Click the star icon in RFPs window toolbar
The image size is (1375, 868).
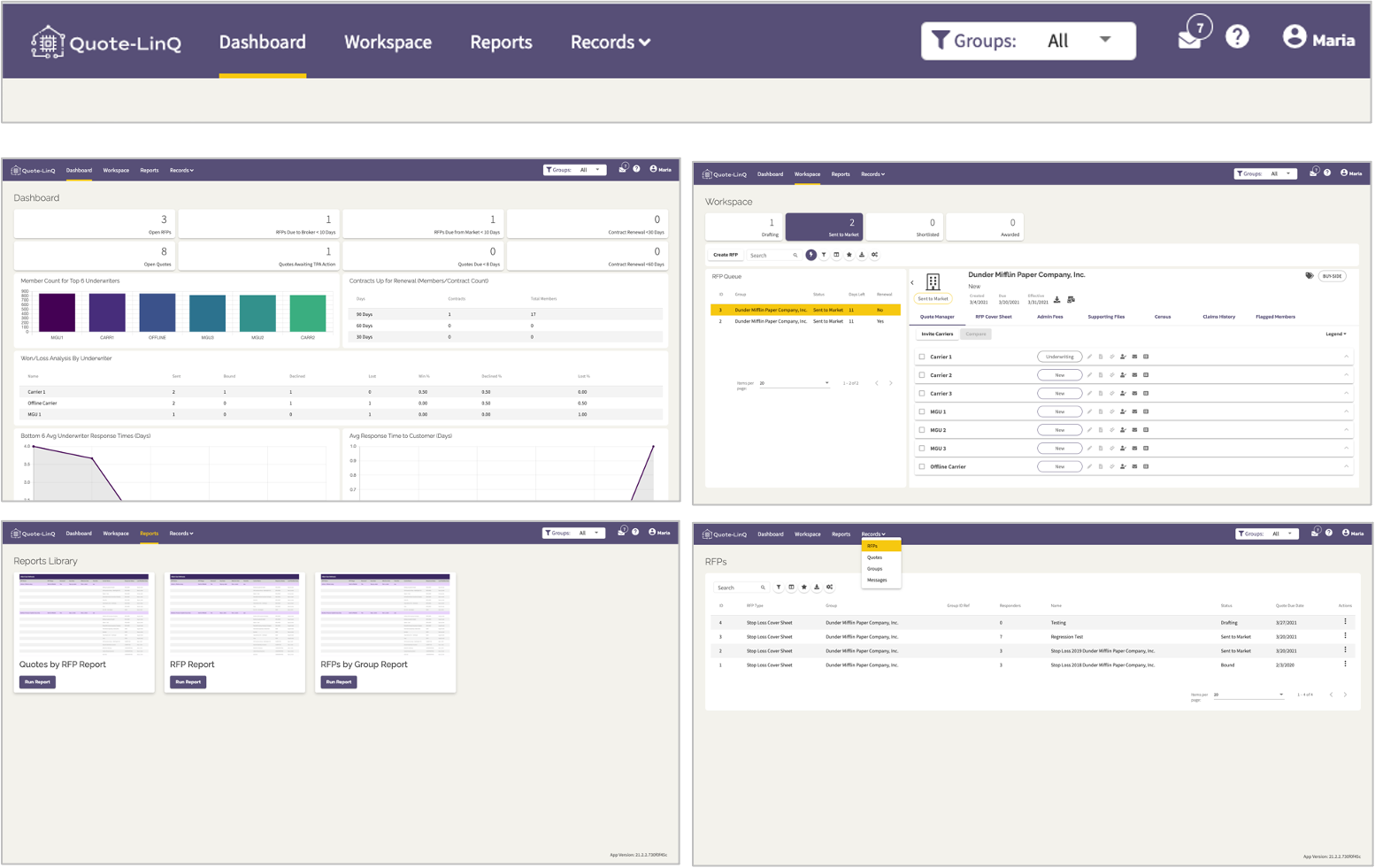point(804,588)
